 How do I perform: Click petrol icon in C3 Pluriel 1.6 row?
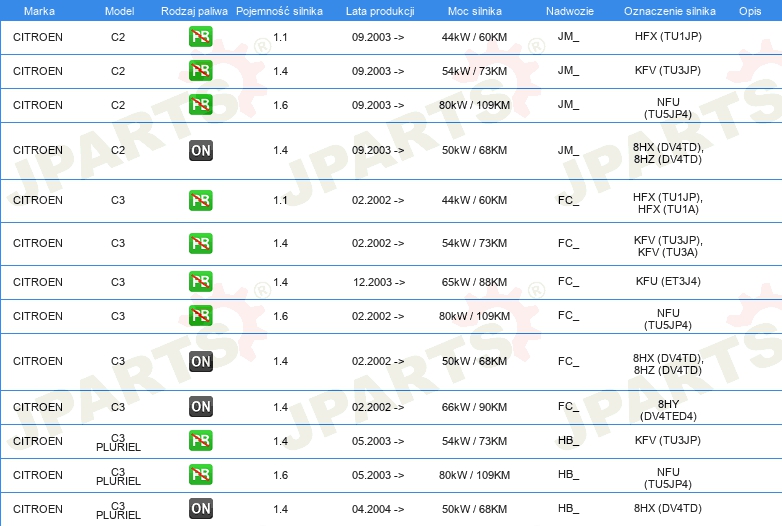coord(200,475)
